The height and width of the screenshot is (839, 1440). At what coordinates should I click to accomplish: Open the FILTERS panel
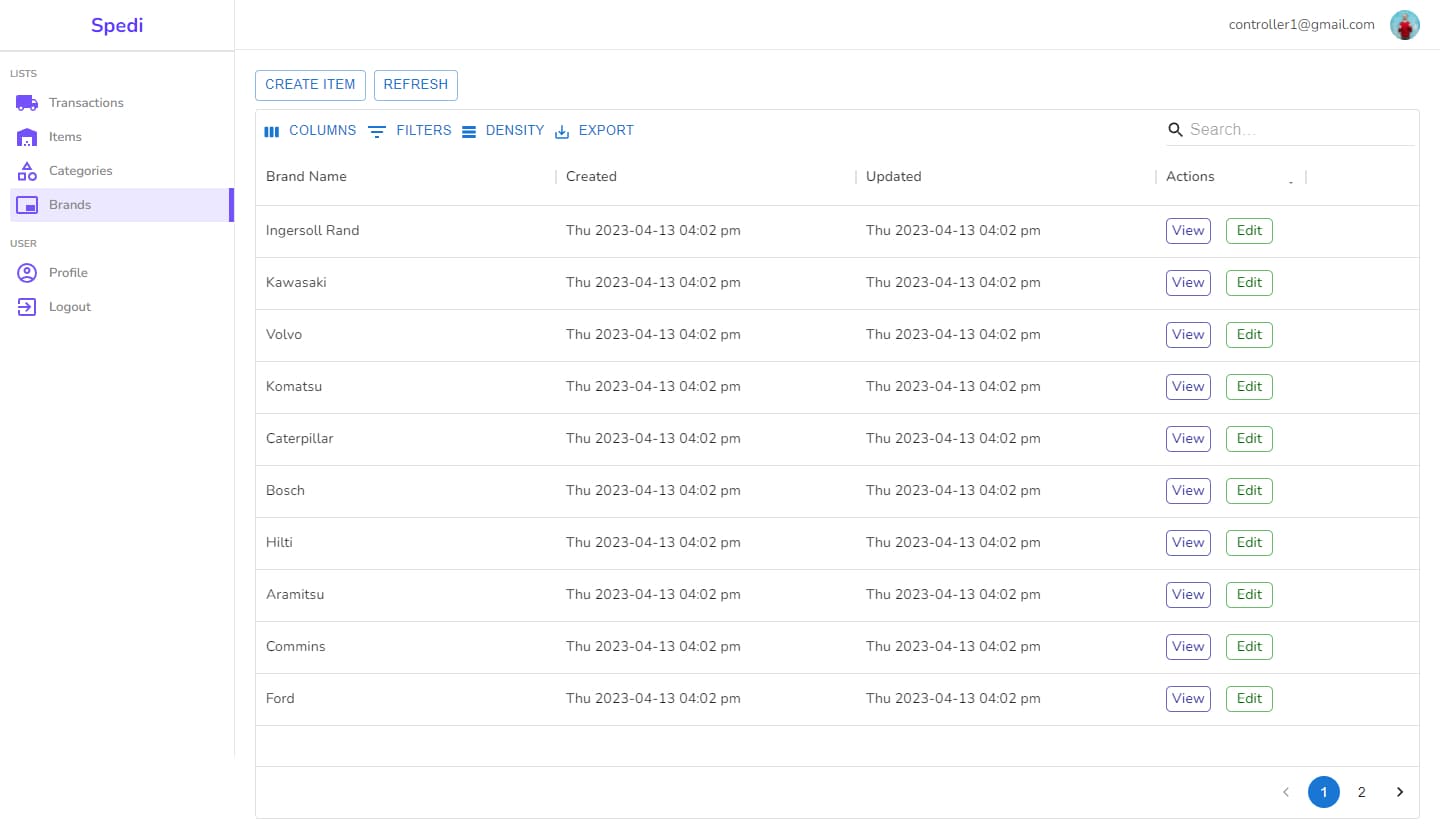point(410,131)
